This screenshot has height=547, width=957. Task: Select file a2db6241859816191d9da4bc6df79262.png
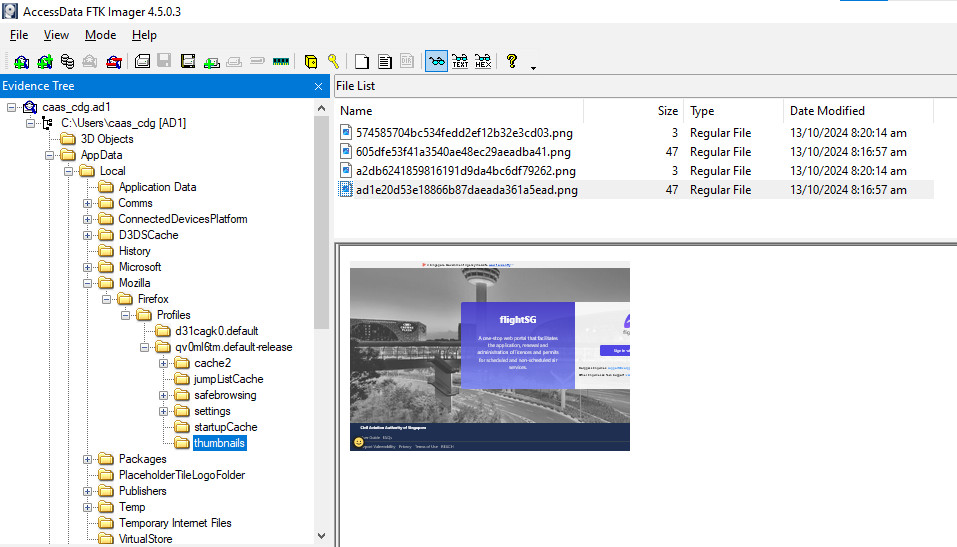coord(466,171)
